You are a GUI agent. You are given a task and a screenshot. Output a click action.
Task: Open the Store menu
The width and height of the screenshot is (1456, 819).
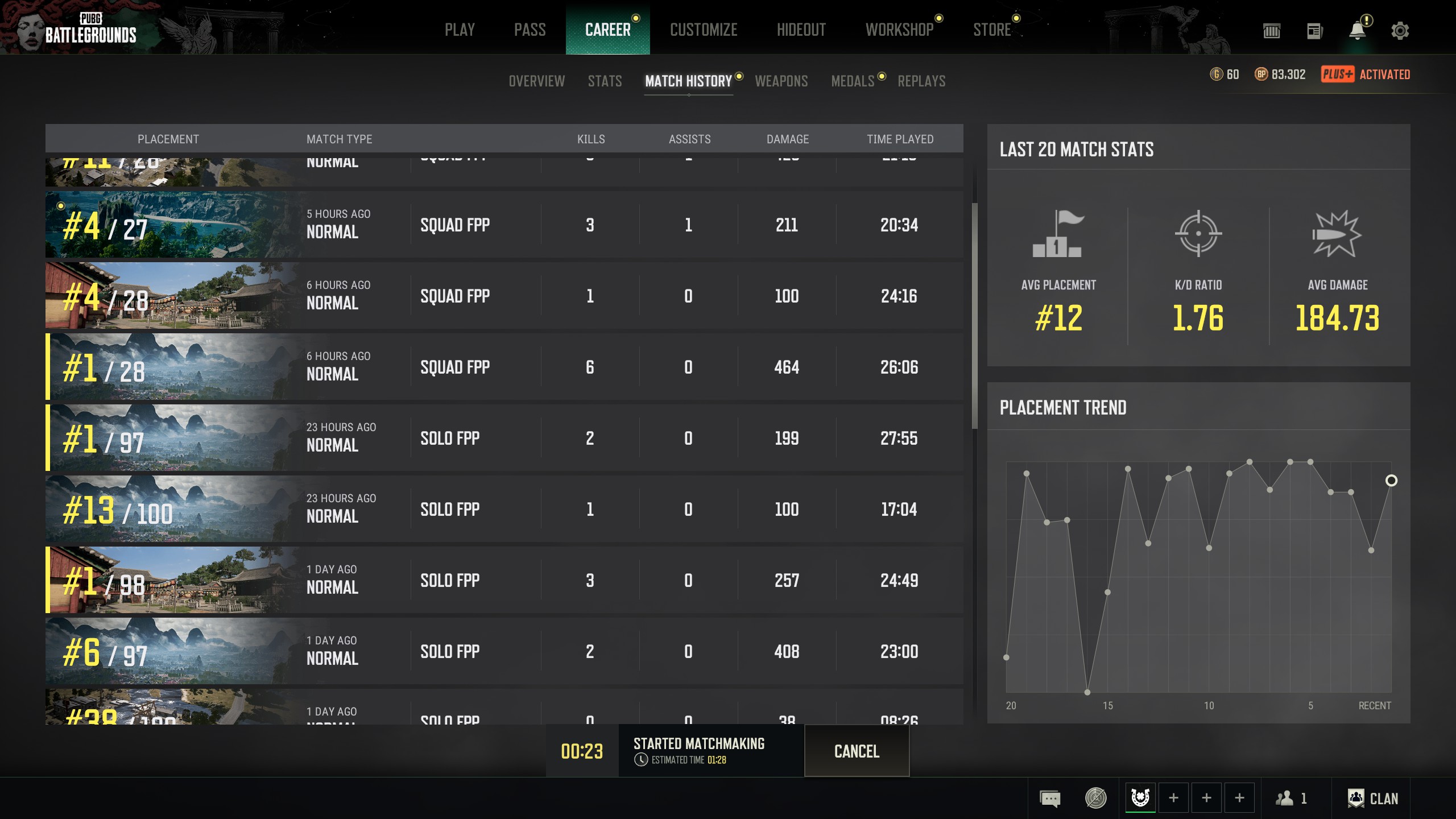991,30
